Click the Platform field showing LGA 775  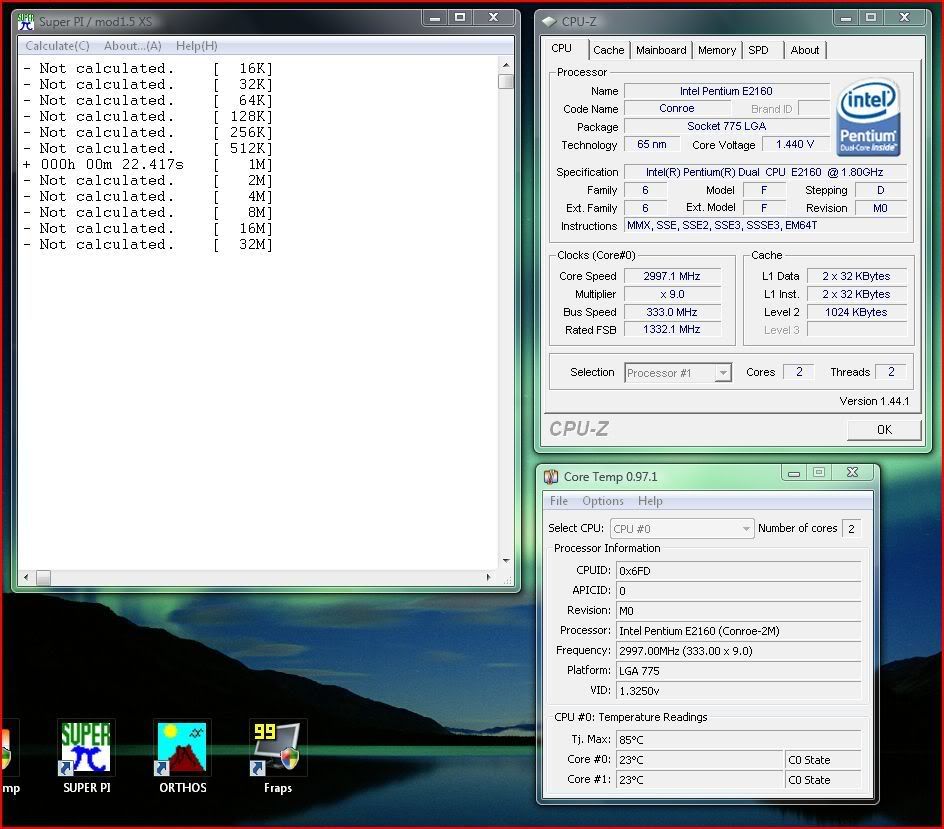738,671
